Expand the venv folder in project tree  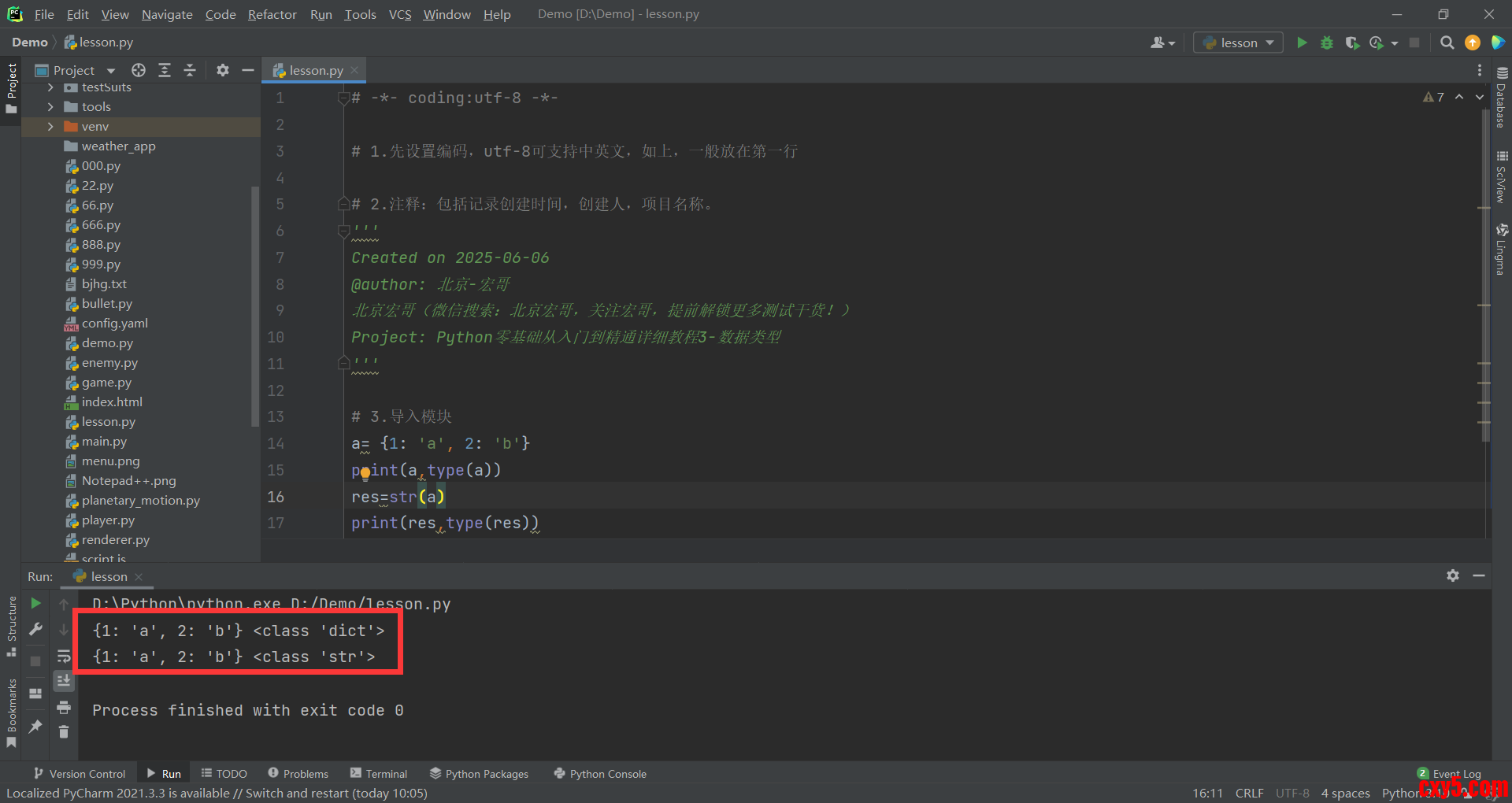coord(50,127)
